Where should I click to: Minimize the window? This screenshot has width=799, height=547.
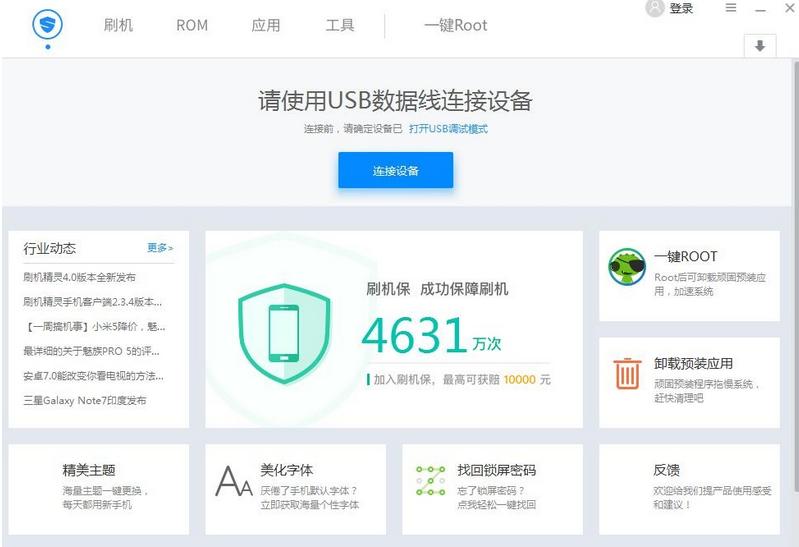(x=760, y=9)
